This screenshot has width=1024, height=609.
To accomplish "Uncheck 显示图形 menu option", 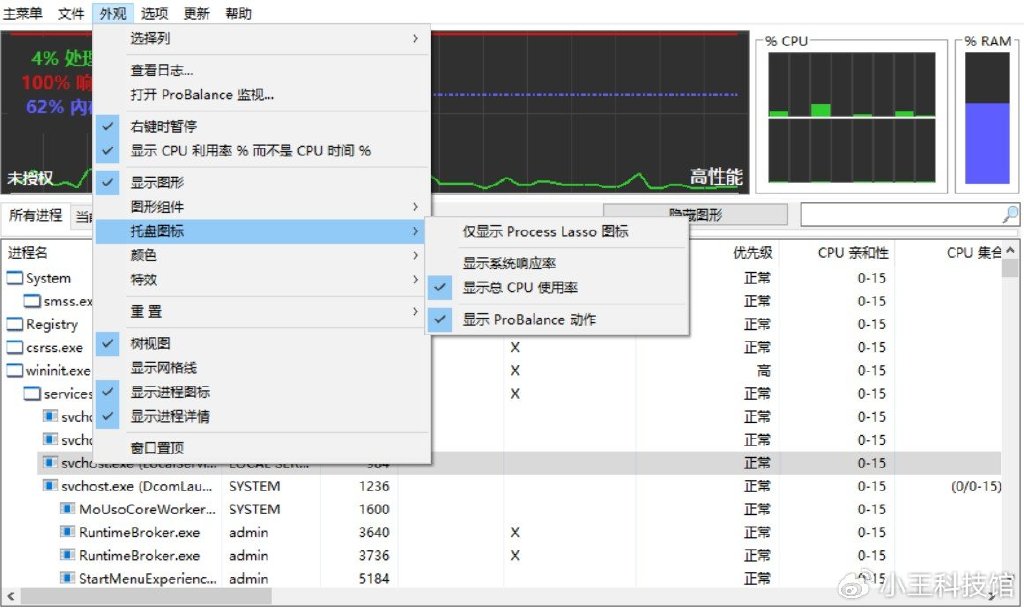I will [262, 182].
